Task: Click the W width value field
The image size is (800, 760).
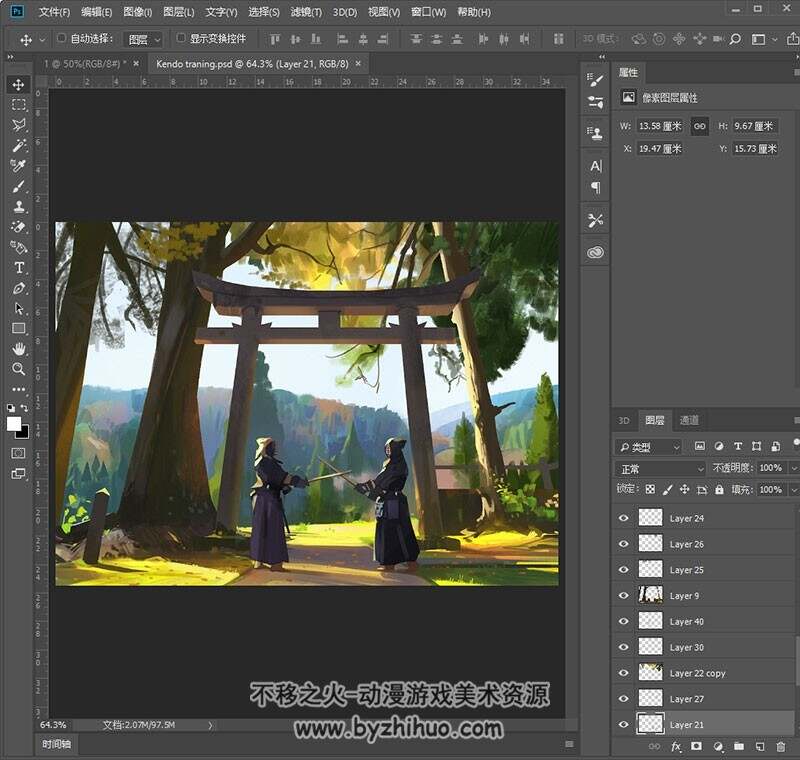Action: click(x=660, y=126)
